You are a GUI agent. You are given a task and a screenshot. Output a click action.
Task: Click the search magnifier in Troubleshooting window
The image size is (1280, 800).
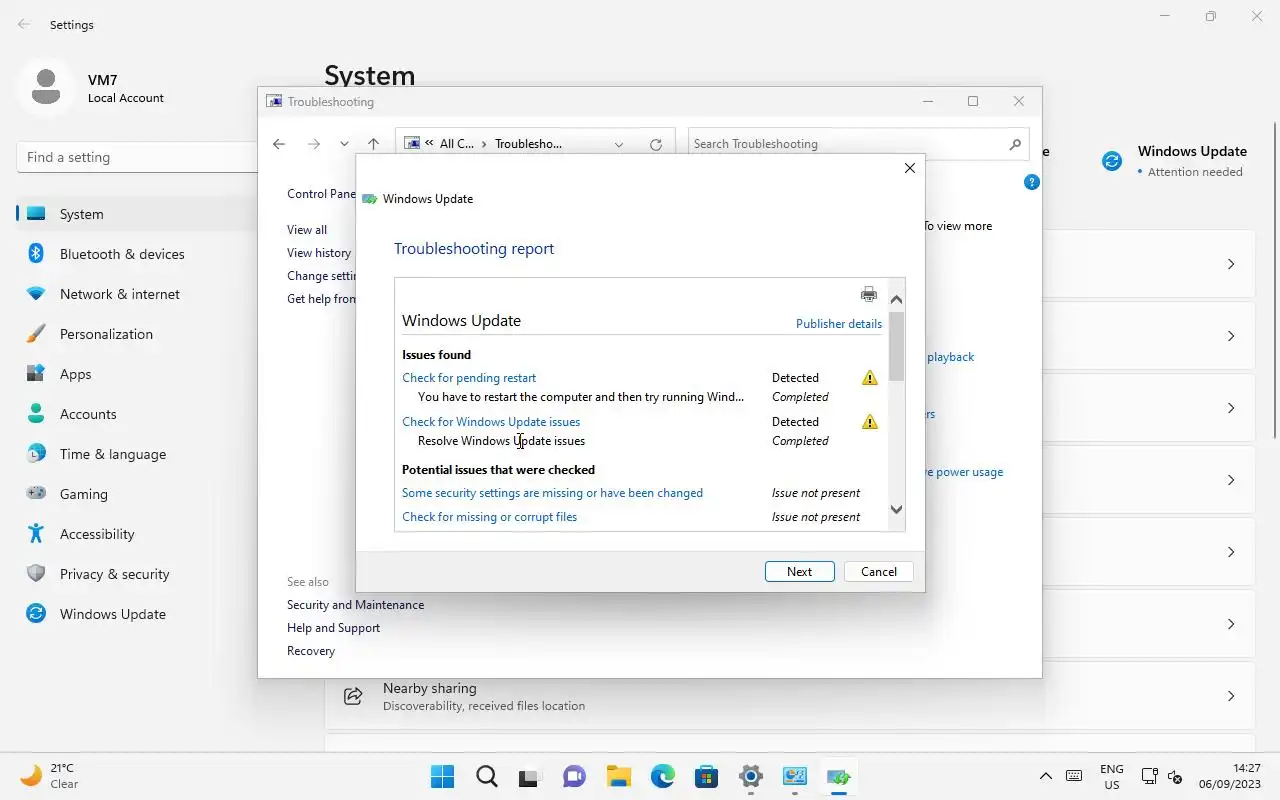pyautogui.click(x=1015, y=144)
